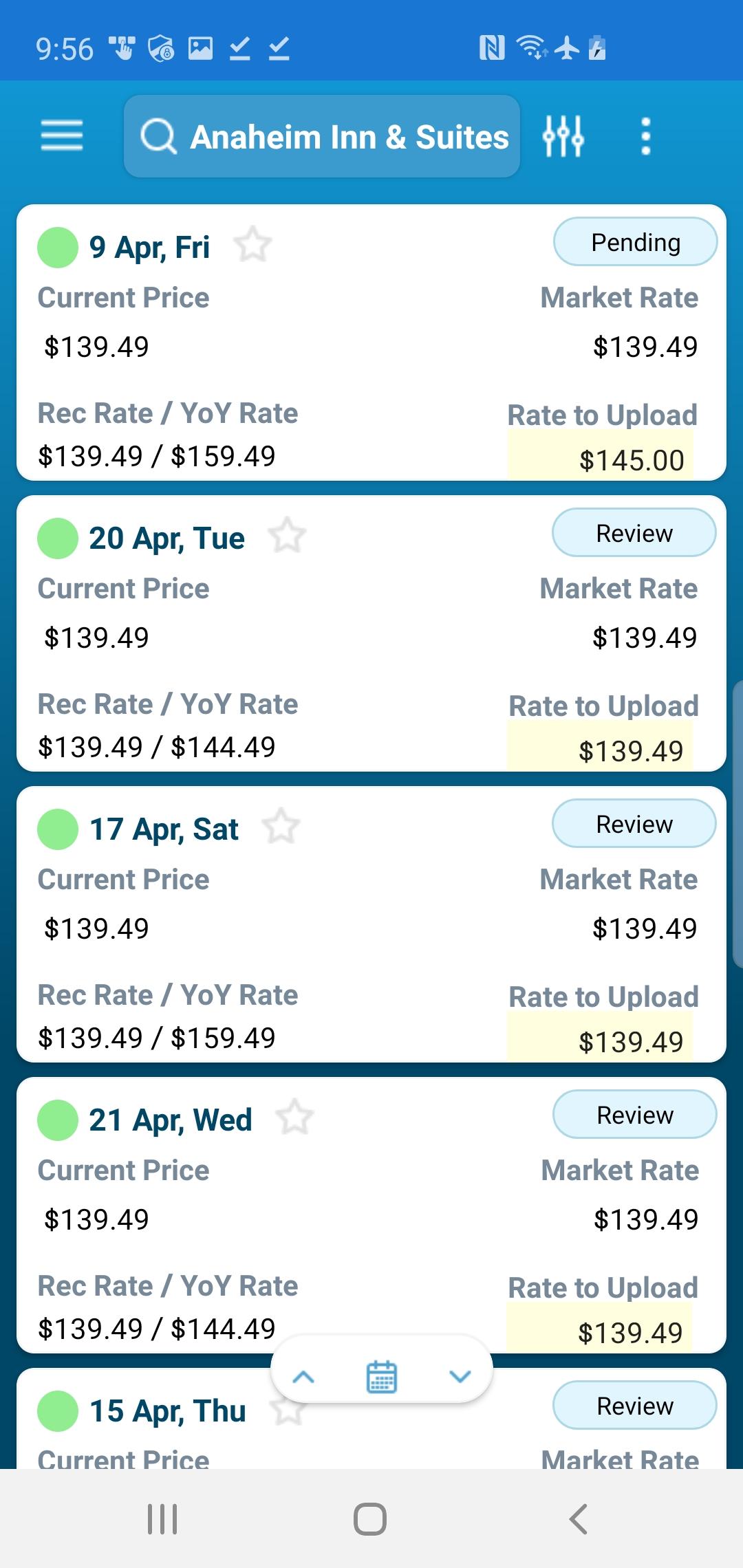
Task: Select green status dot for 21 Apr
Action: coord(58,1120)
